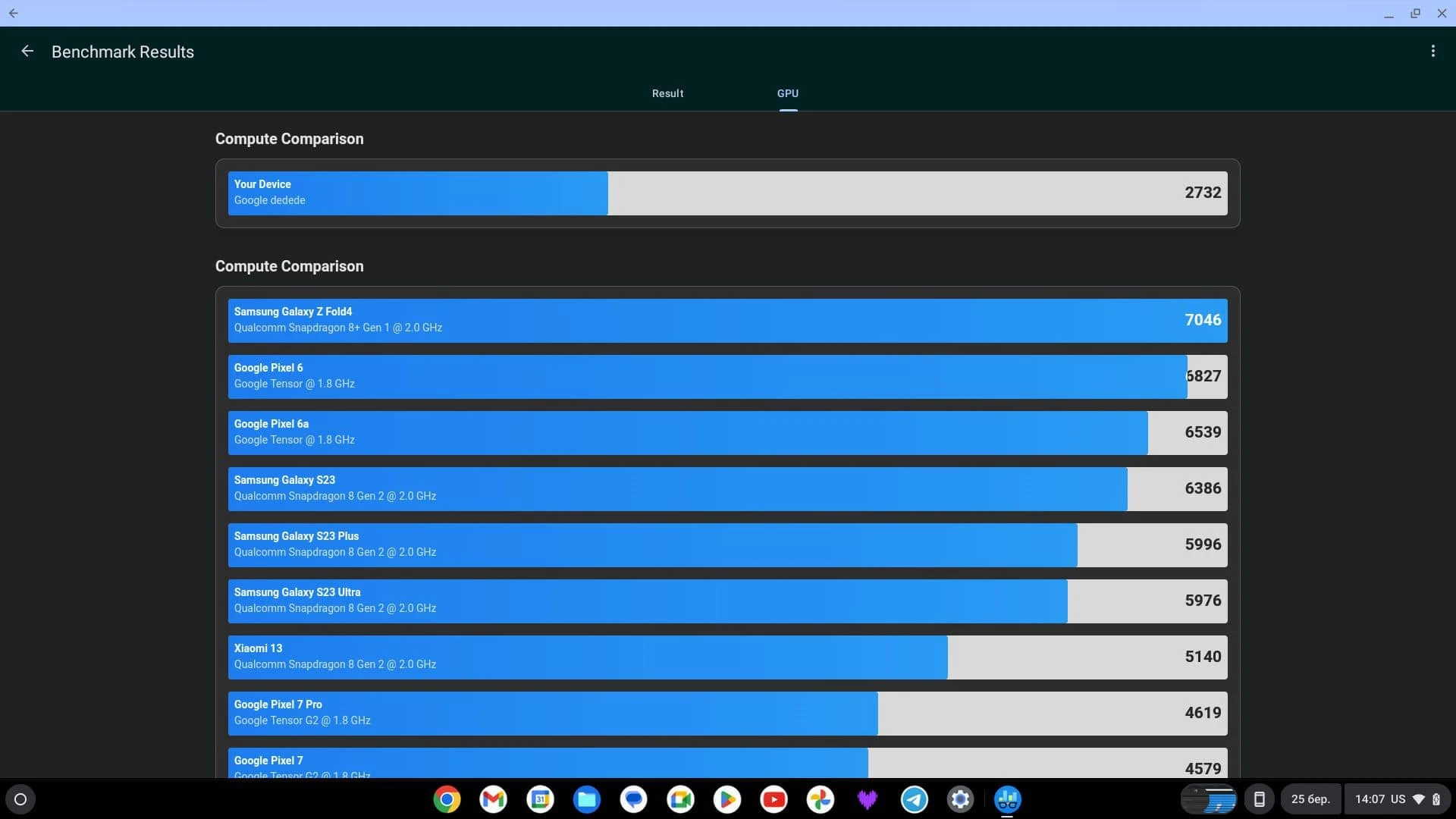Click the Google Pixel 6 row
Viewport: 1456px width, 819px height.
pyautogui.click(x=727, y=376)
